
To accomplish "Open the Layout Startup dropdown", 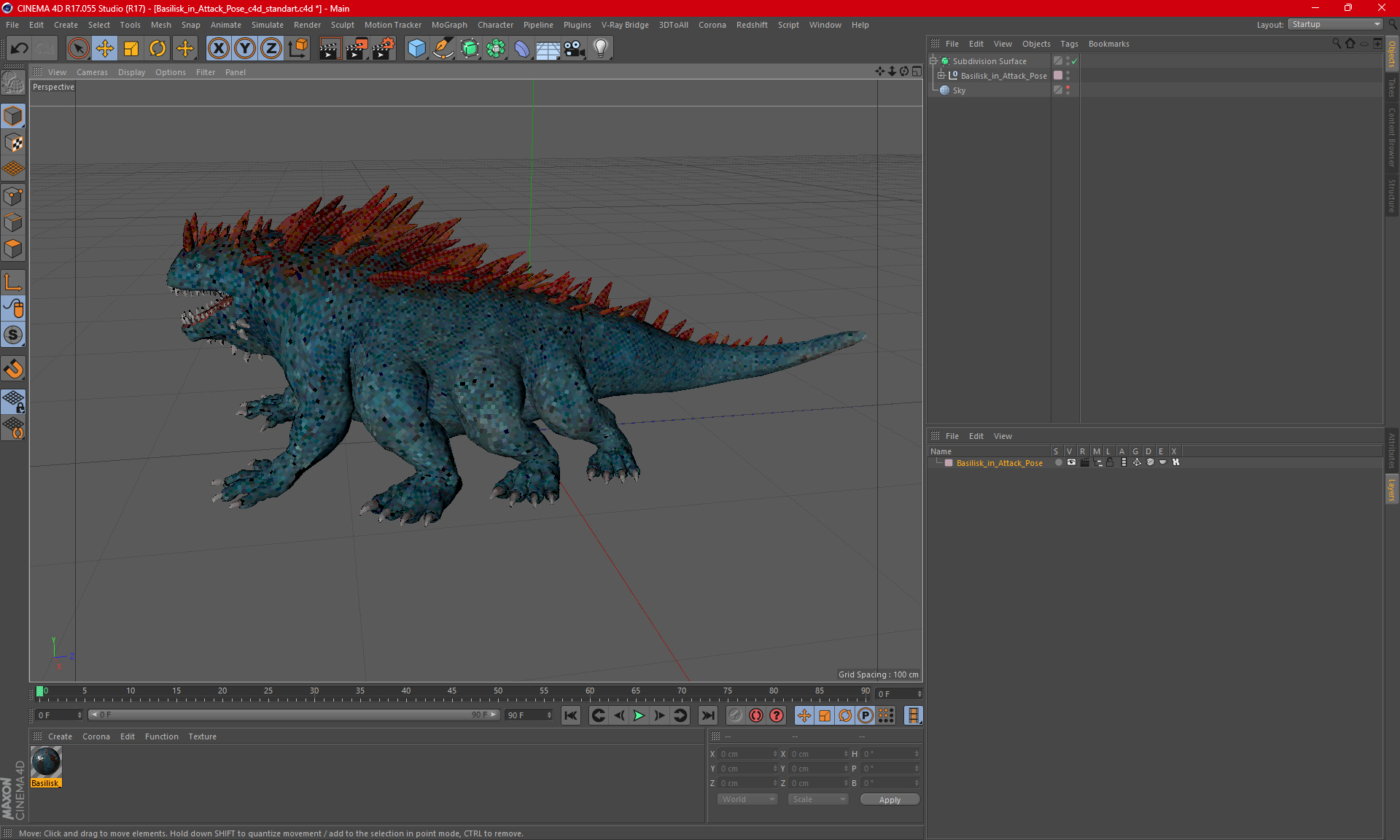I will coord(1336,24).
